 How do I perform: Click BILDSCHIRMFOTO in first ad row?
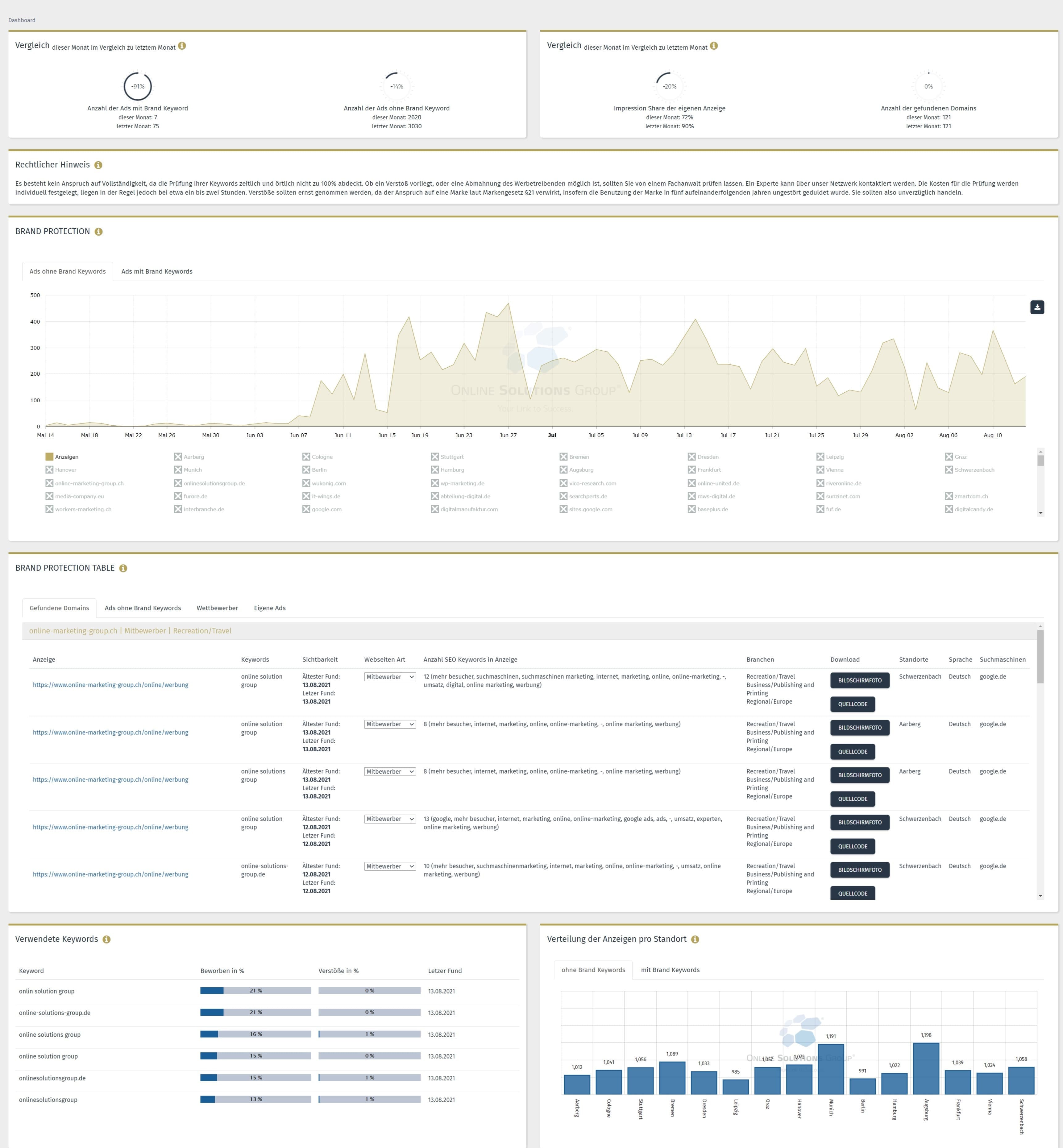pos(860,681)
